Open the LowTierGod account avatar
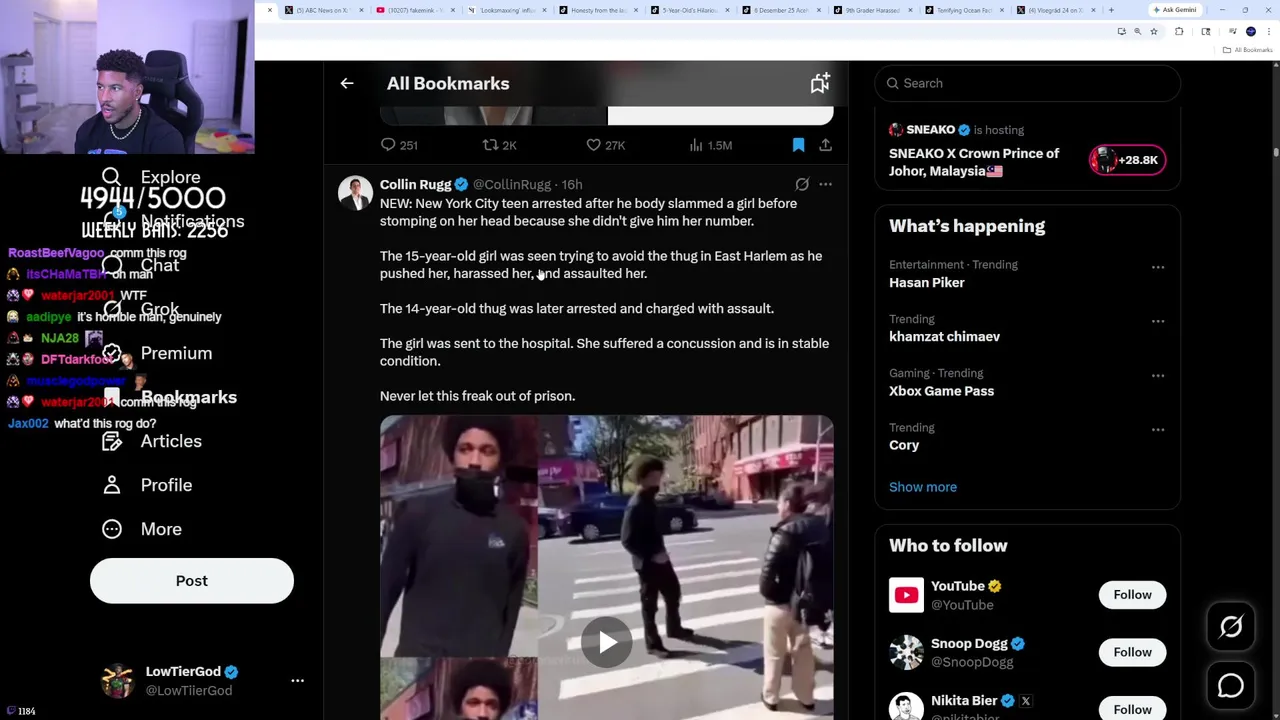This screenshot has height=720, width=1280. [x=118, y=680]
